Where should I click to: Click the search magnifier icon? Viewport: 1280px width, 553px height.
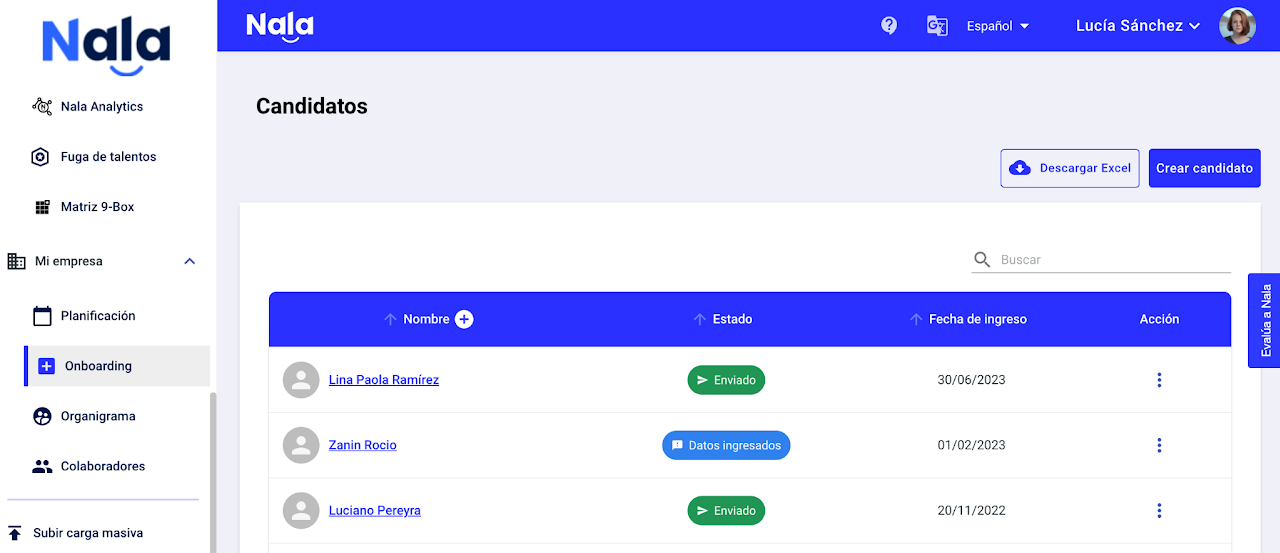[982, 260]
